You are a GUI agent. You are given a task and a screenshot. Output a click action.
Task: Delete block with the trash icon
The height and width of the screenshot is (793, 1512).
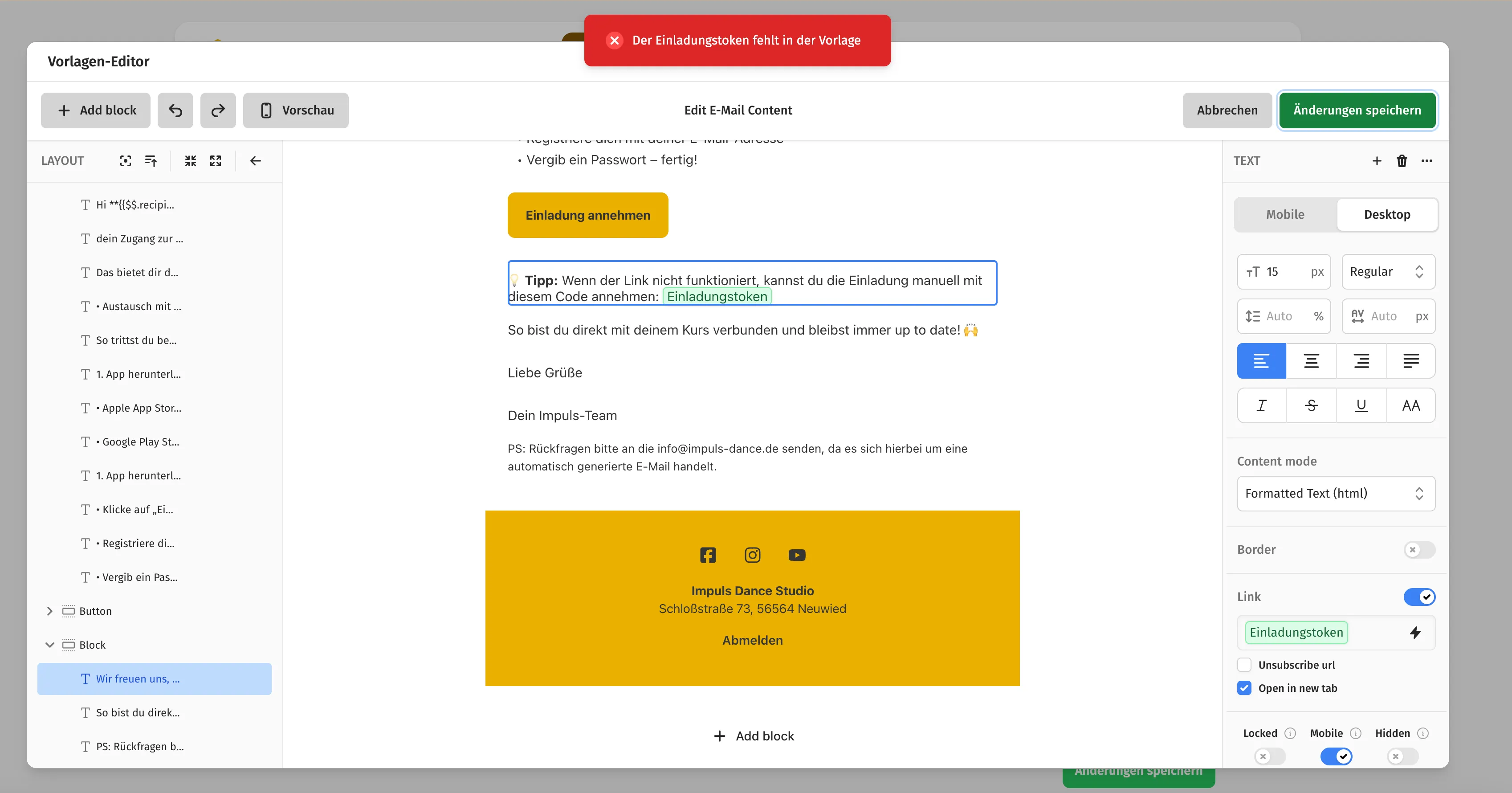1402,161
